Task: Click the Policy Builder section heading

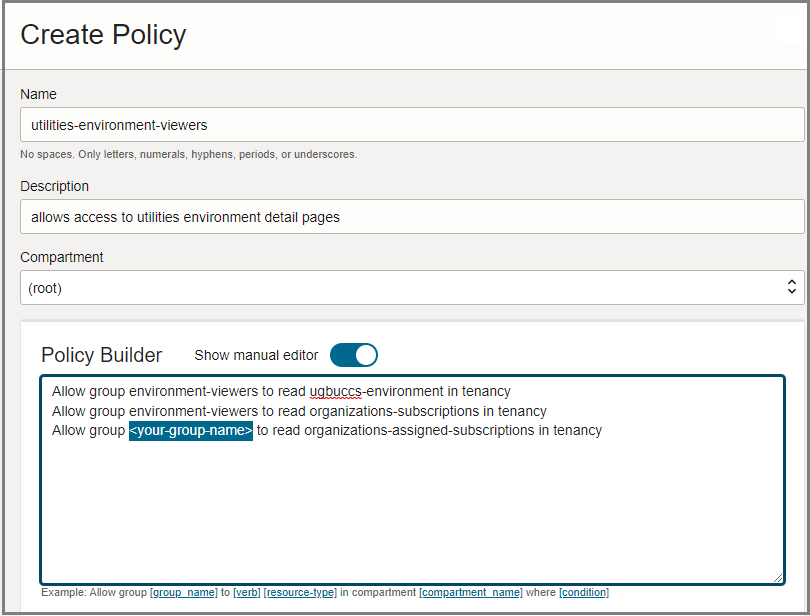Action: click(102, 356)
